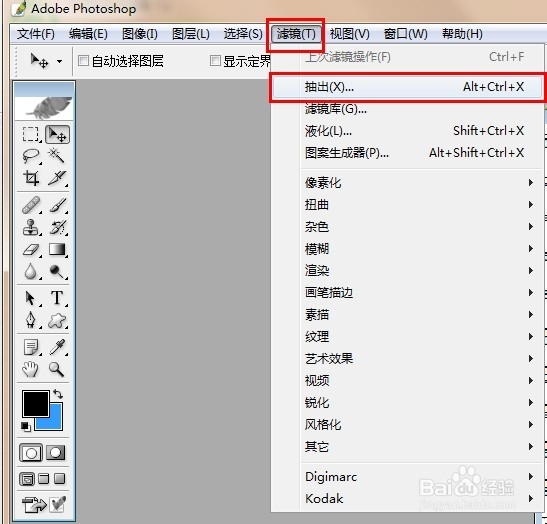Choose 图案生成器(P)... menu entry
Image resolution: width=547 pixels, height=524 pixels.
tap(407, 153)
